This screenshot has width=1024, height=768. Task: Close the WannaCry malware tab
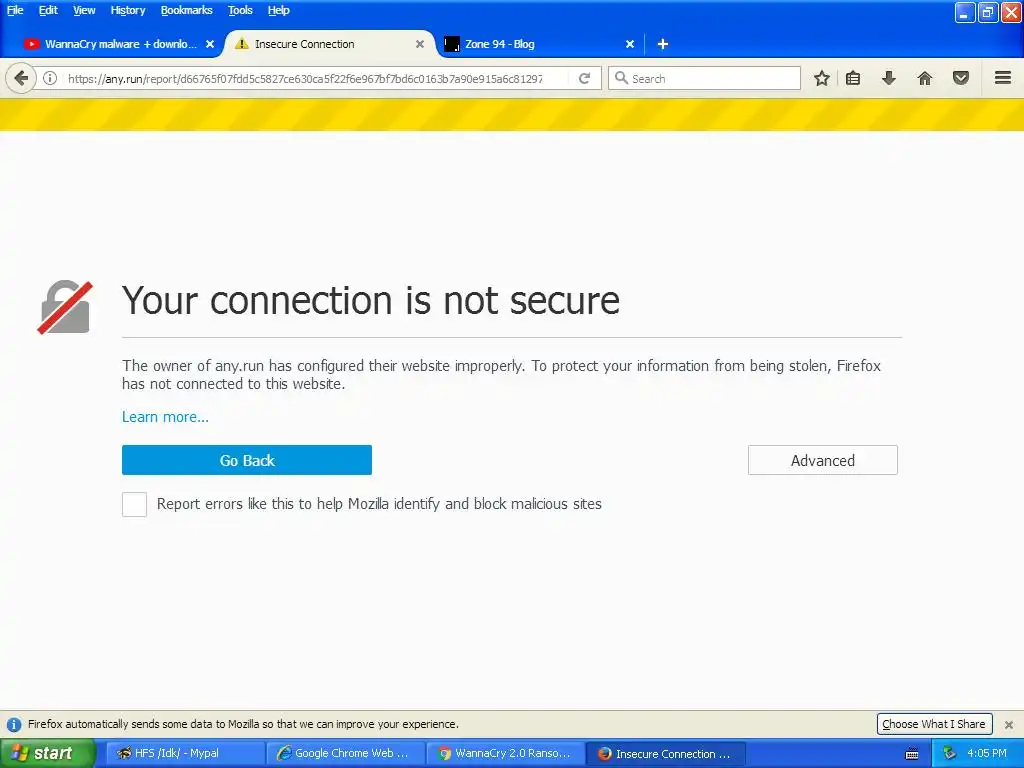pos(210,44)
